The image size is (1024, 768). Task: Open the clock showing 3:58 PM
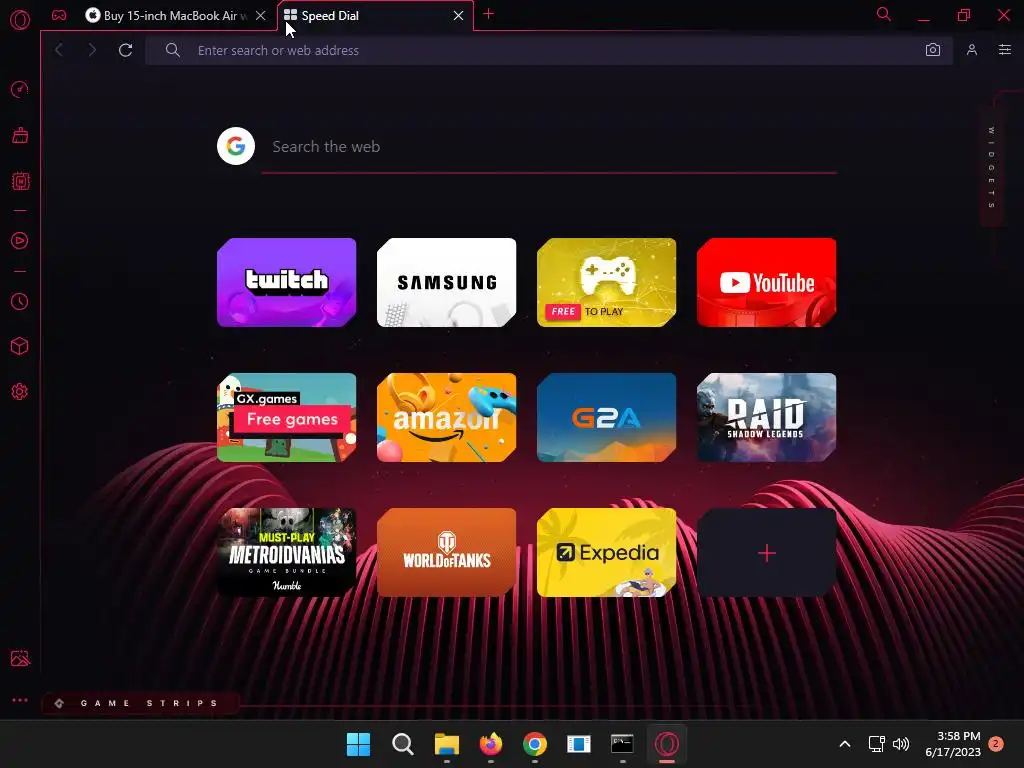click(953, 744)
